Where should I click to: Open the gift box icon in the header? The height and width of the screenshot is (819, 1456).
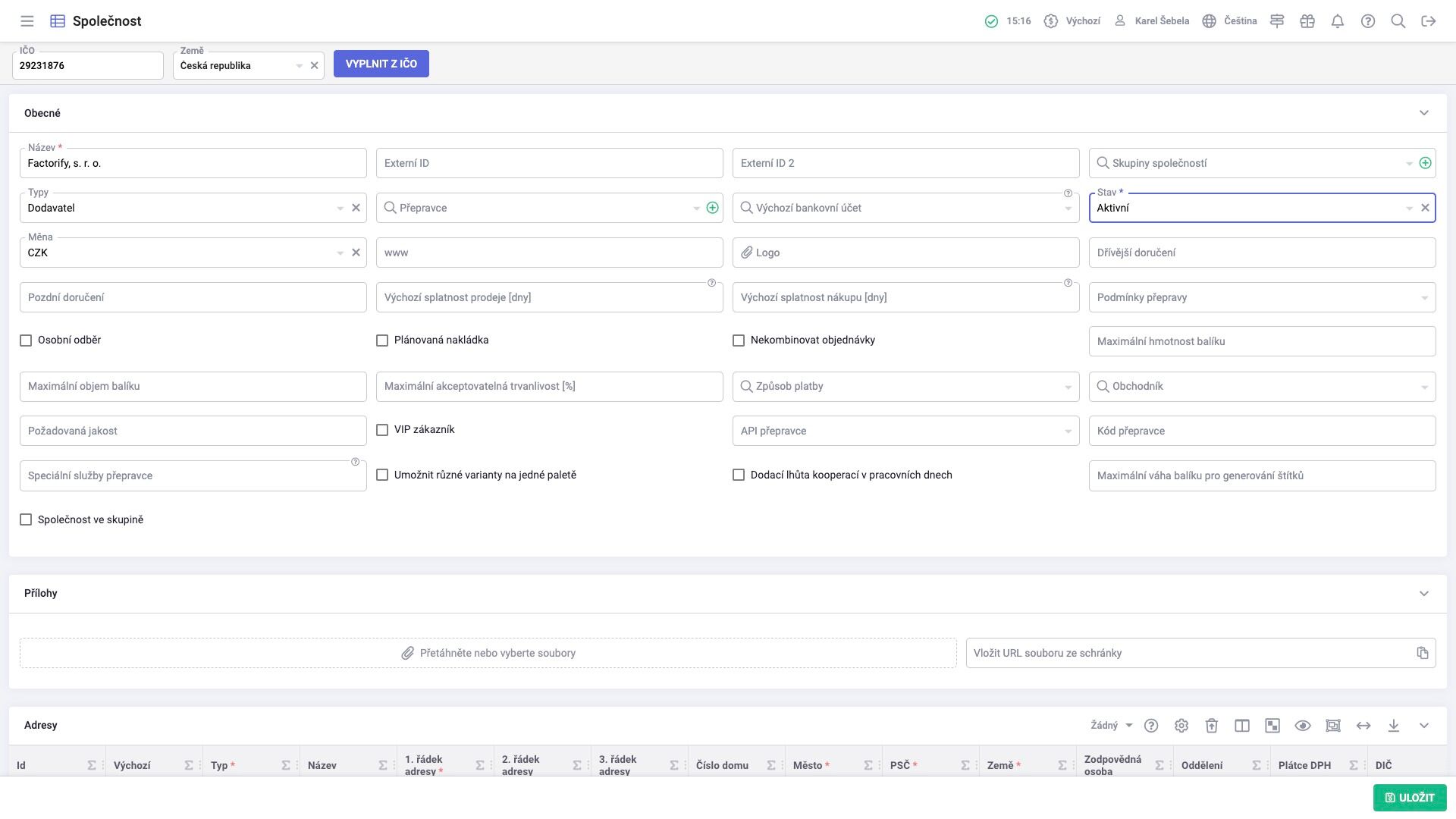[x=1307, y=21]
